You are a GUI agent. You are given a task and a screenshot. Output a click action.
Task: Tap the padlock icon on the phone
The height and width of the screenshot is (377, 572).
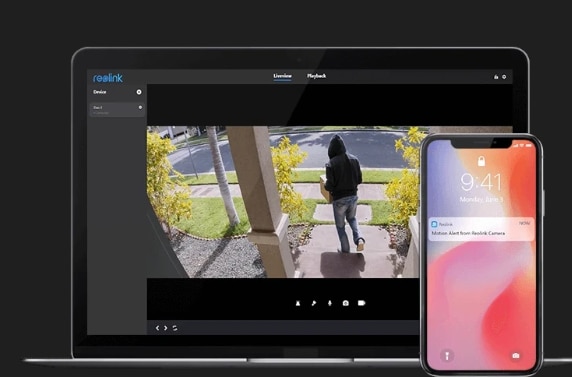click(481, 161)
